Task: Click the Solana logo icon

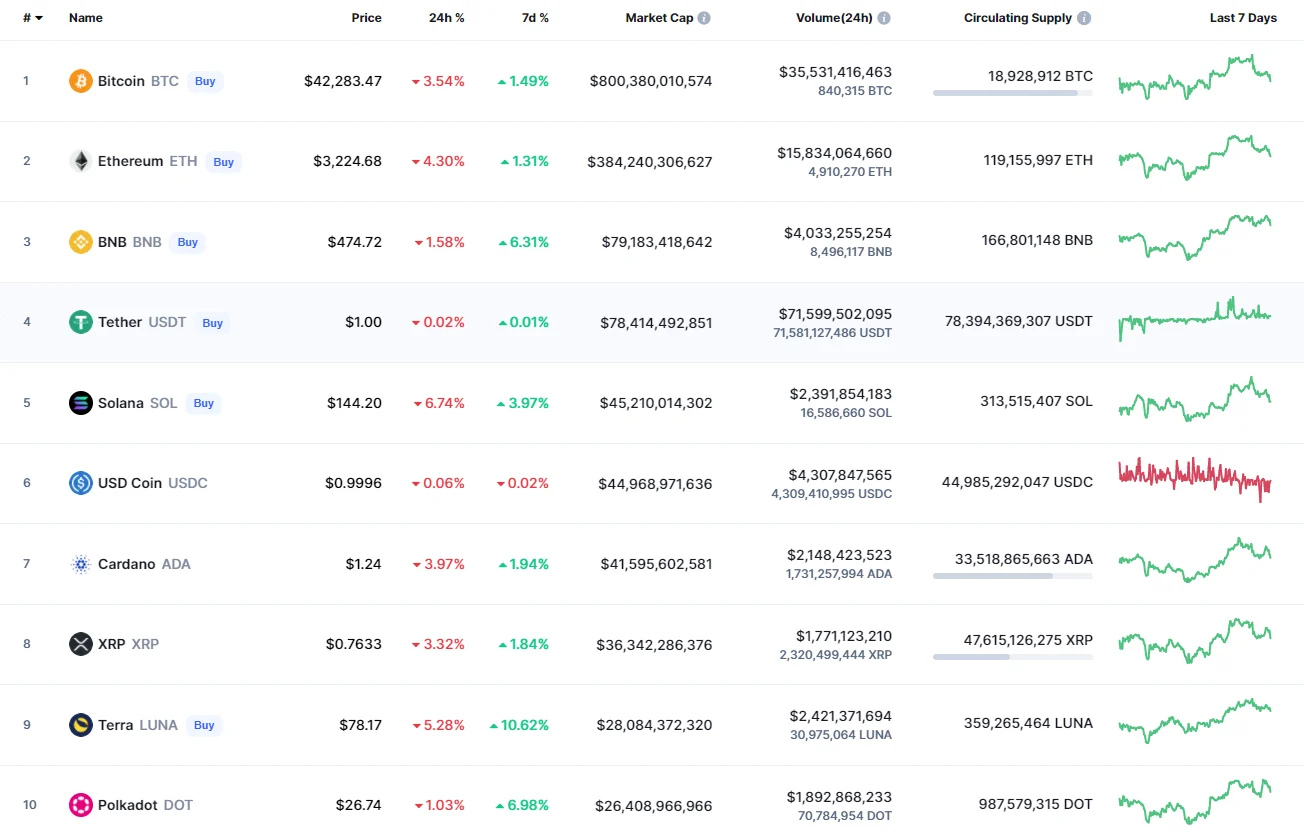Action: click(80, 403)
